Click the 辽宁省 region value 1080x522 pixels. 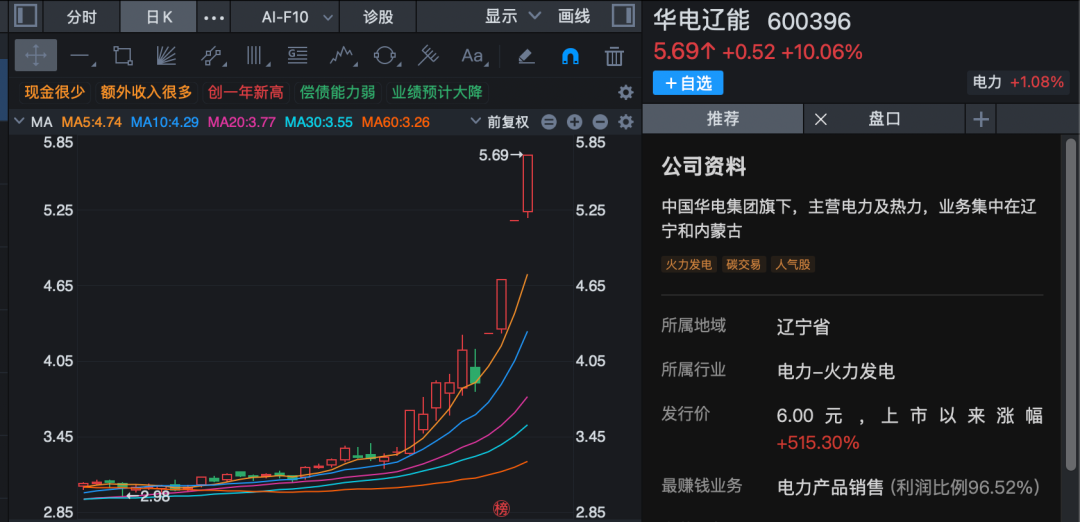pos(803,326)
